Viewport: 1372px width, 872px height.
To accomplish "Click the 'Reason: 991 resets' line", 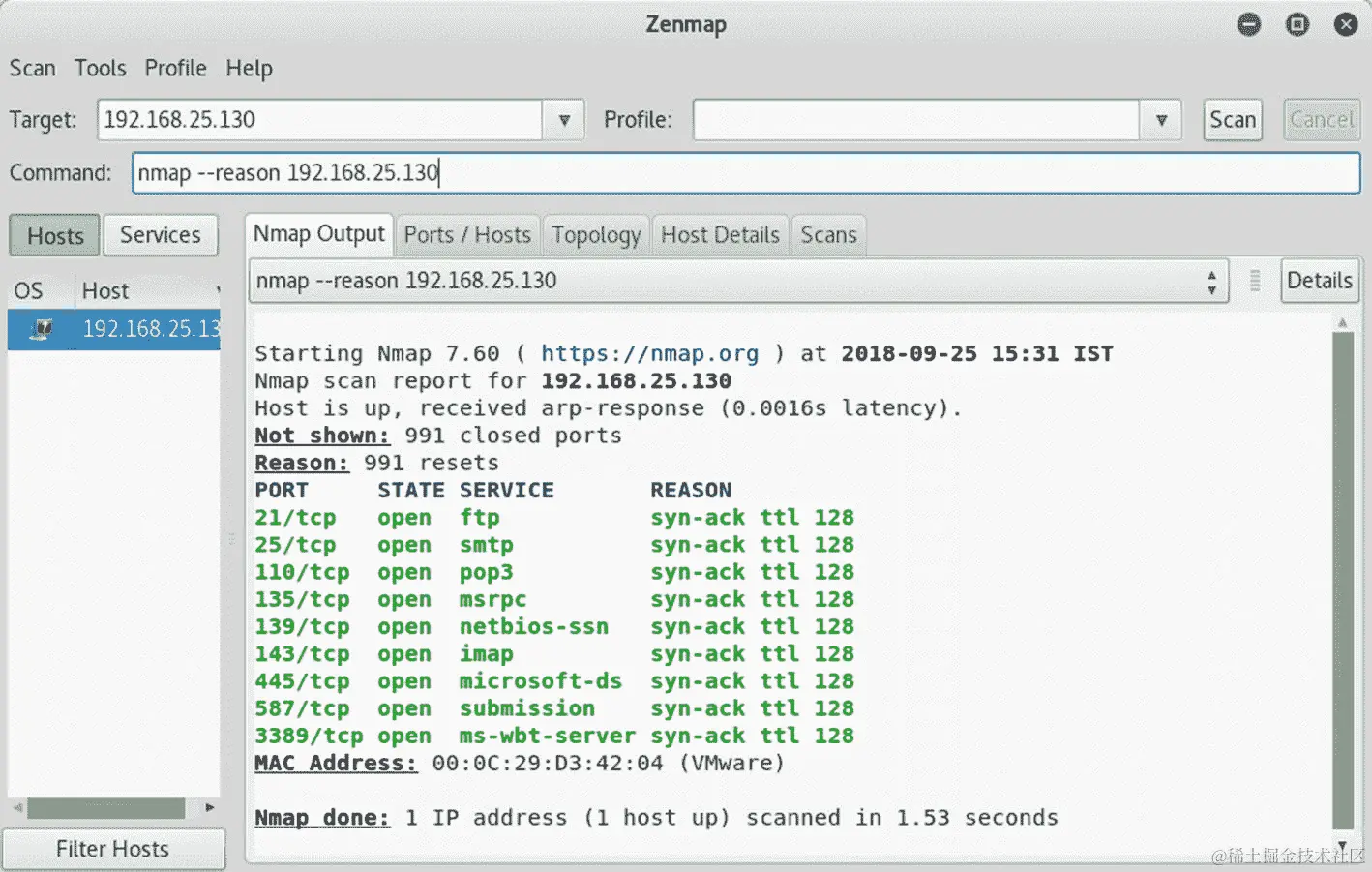I will pos(377,463).
